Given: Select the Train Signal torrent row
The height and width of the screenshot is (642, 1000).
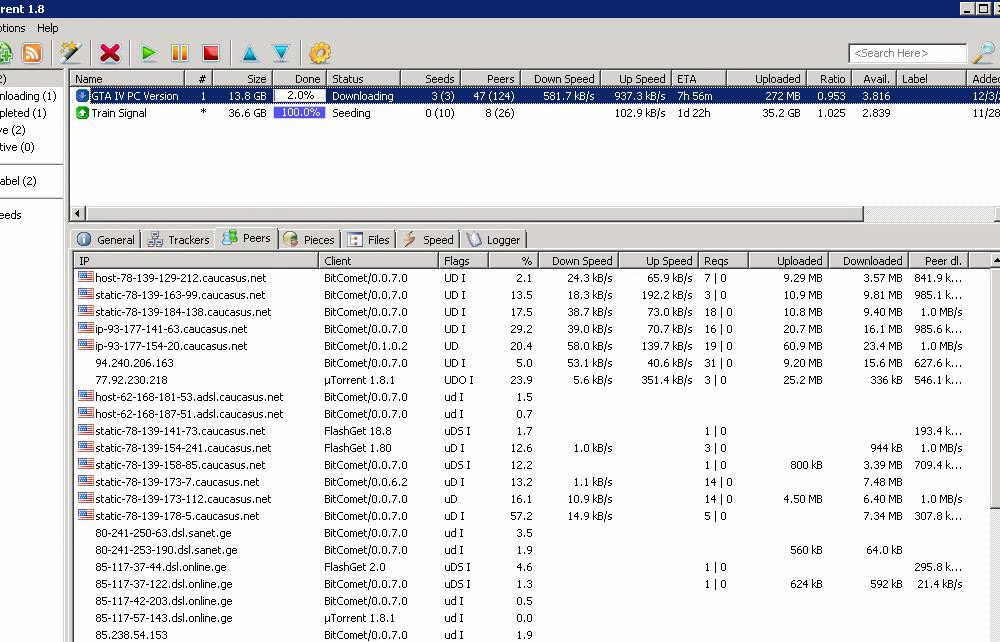Looking at the screenshot, I should click(x=119, y=113).
